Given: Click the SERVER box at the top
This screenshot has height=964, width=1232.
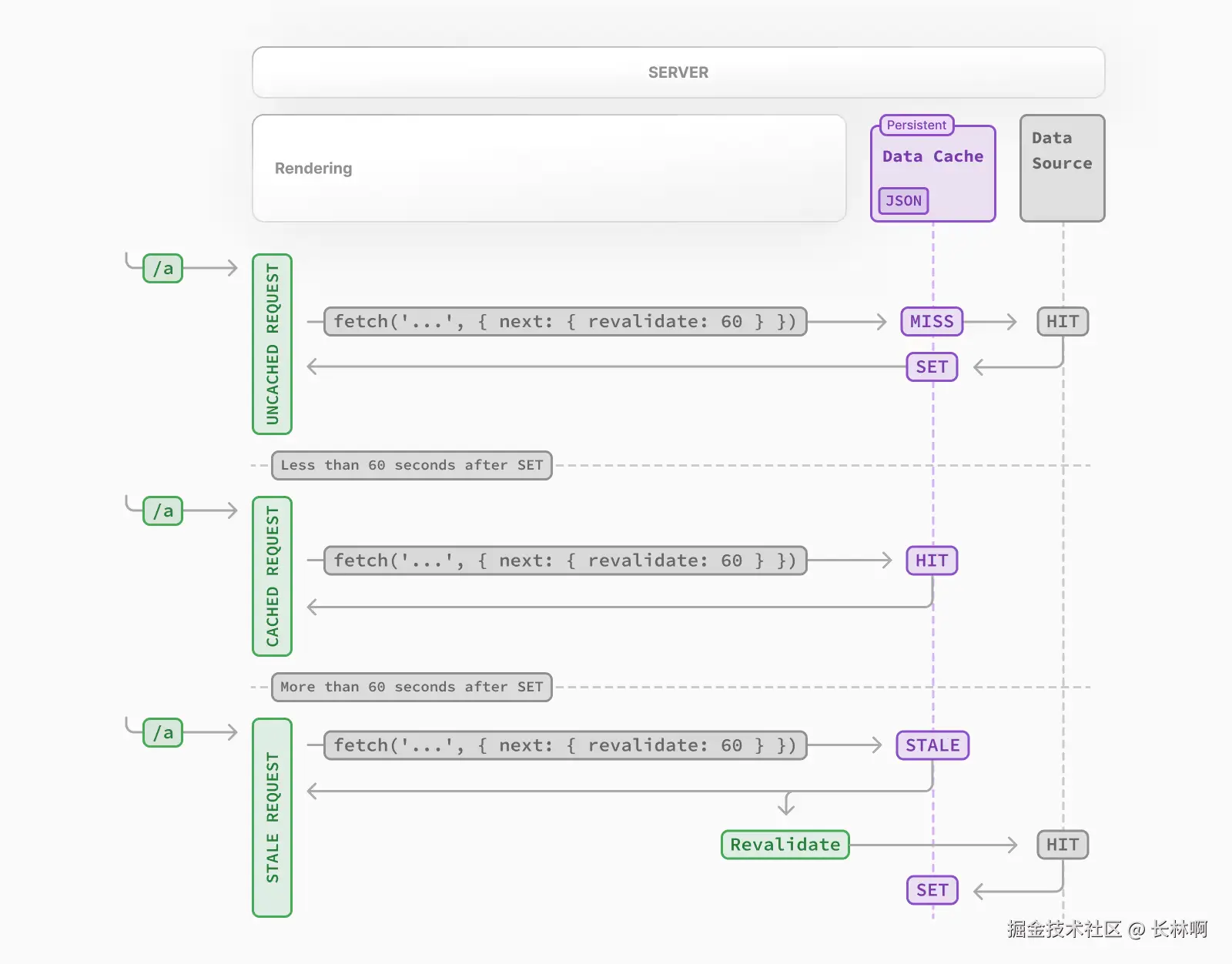Looking at the screenshot, I should tap(678, 72).
